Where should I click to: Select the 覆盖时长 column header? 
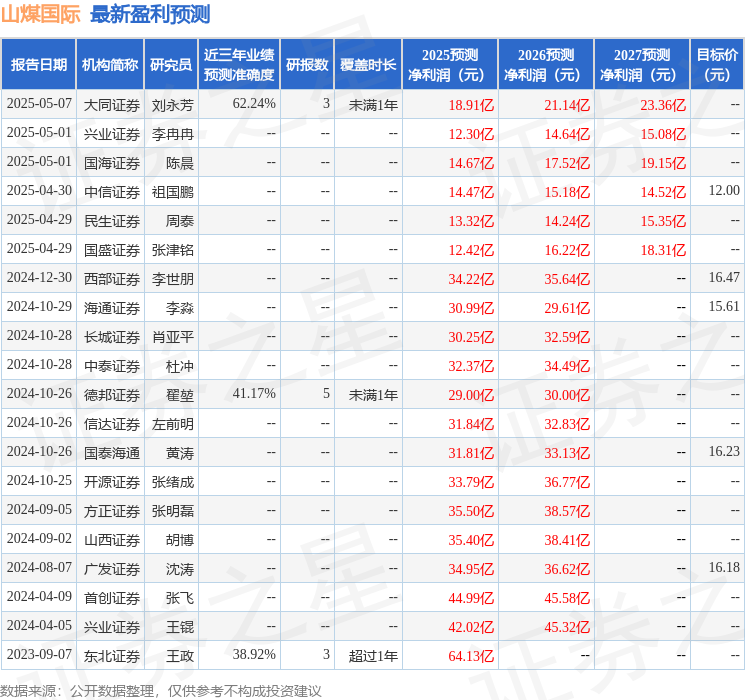click(x=368, y=65)
